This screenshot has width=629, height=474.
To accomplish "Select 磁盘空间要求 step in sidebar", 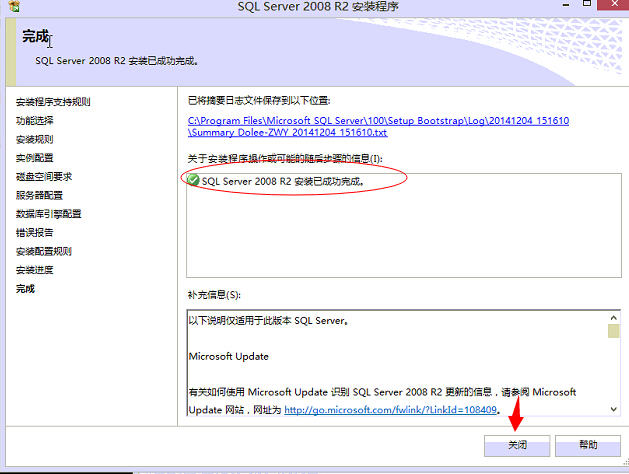I will tap(44, 176).
